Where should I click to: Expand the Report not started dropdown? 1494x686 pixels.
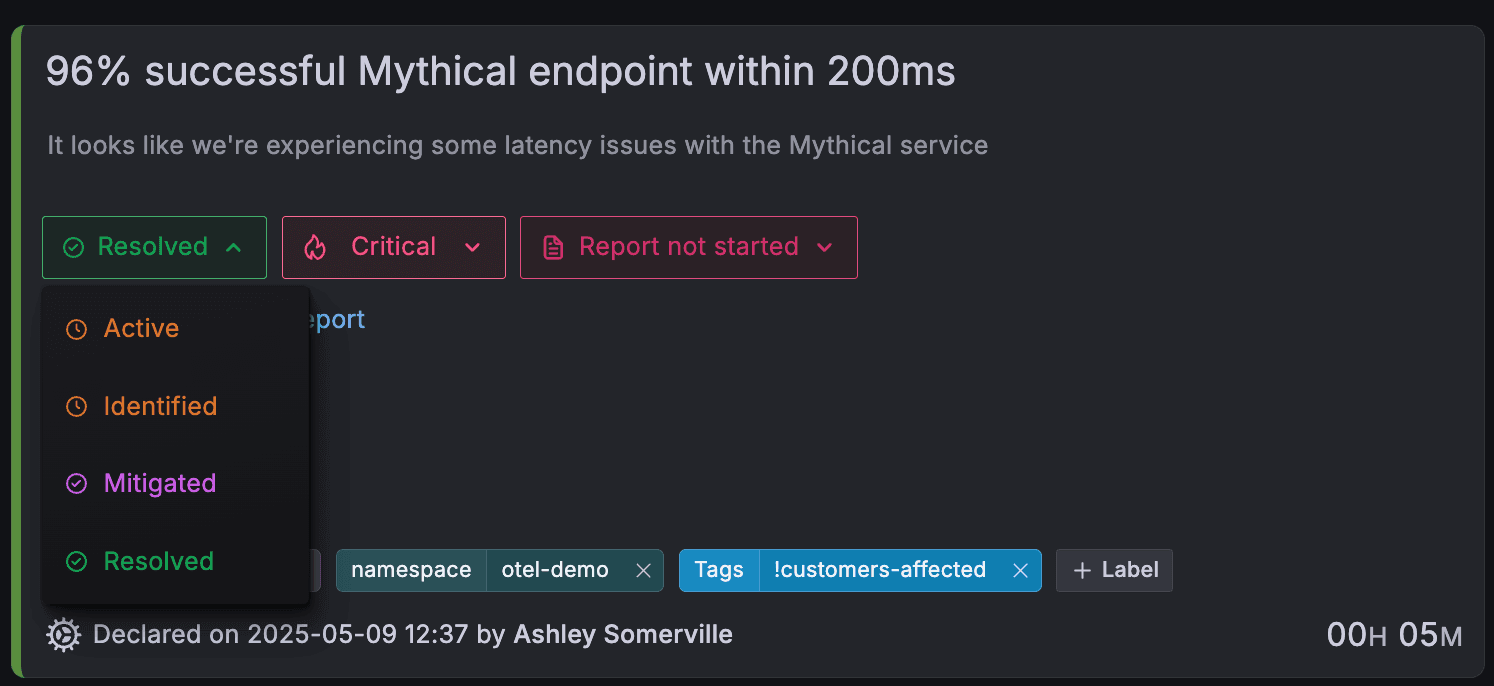(688, 247)
